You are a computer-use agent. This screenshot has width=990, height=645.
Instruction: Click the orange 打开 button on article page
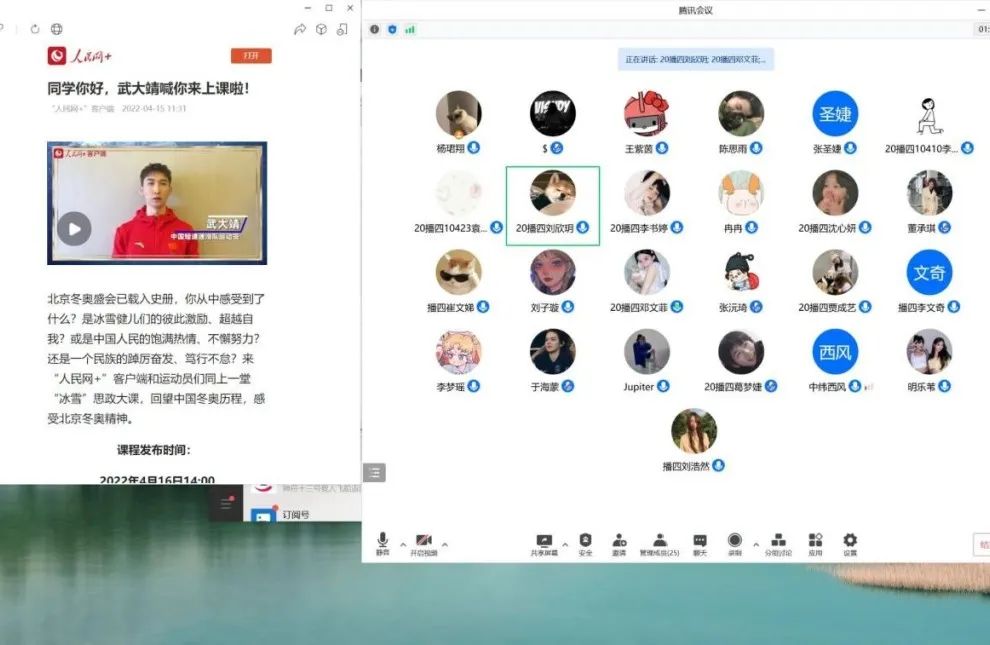250,56
